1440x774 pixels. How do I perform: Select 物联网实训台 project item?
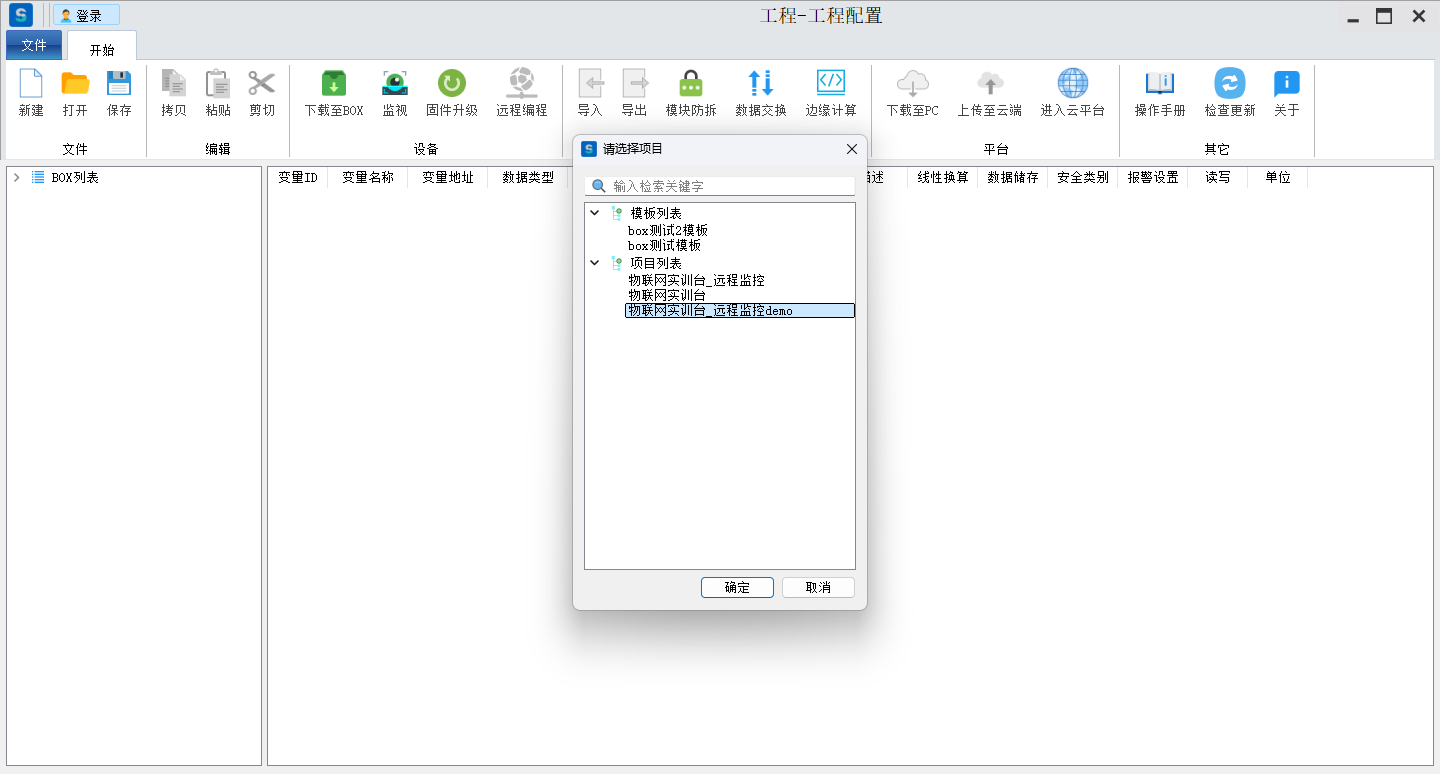pyautogui.click(x=667, y=295)
